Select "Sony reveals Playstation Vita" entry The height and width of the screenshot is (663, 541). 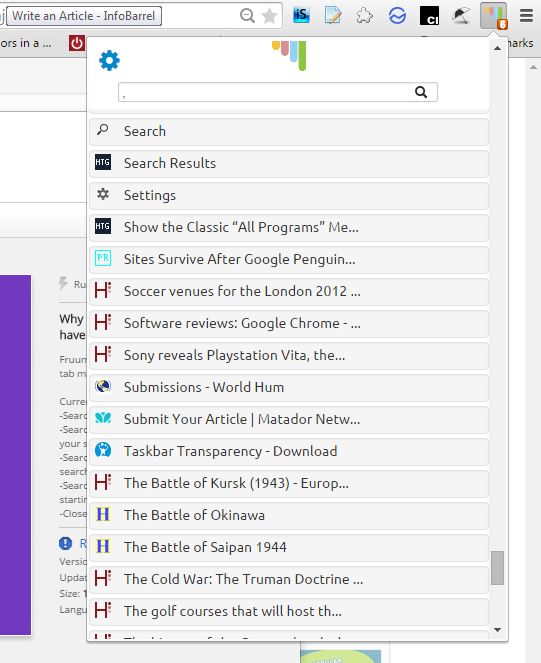[x=289, y=356]
